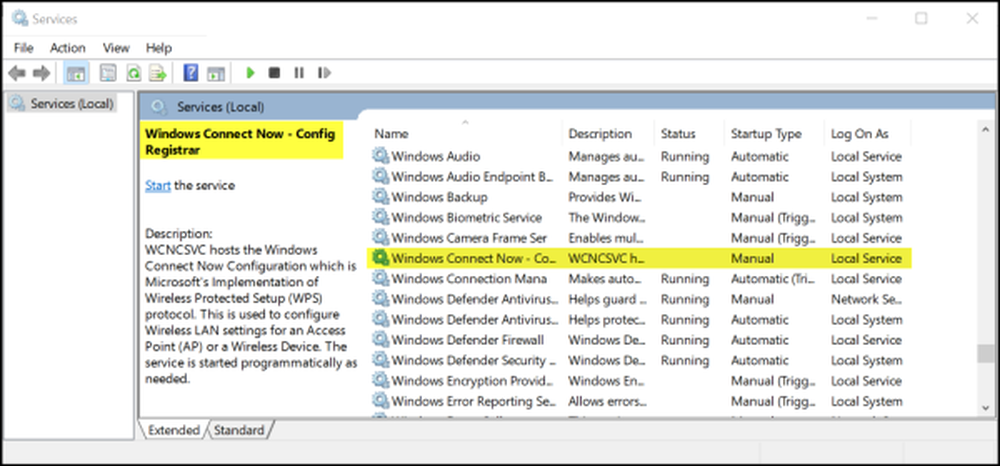This screenshot has width=1000, height=466.
Task: Open Properties toolbar icon
Action: click(x=108, y=73)
